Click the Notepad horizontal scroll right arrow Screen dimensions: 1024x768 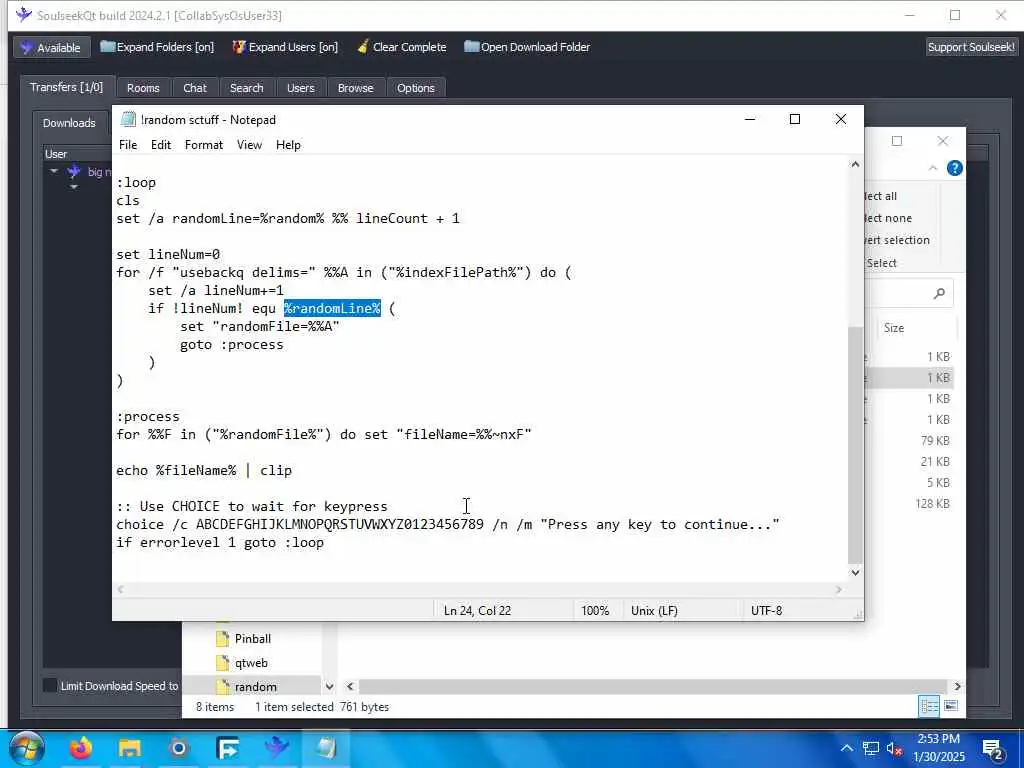coord(839,589)
